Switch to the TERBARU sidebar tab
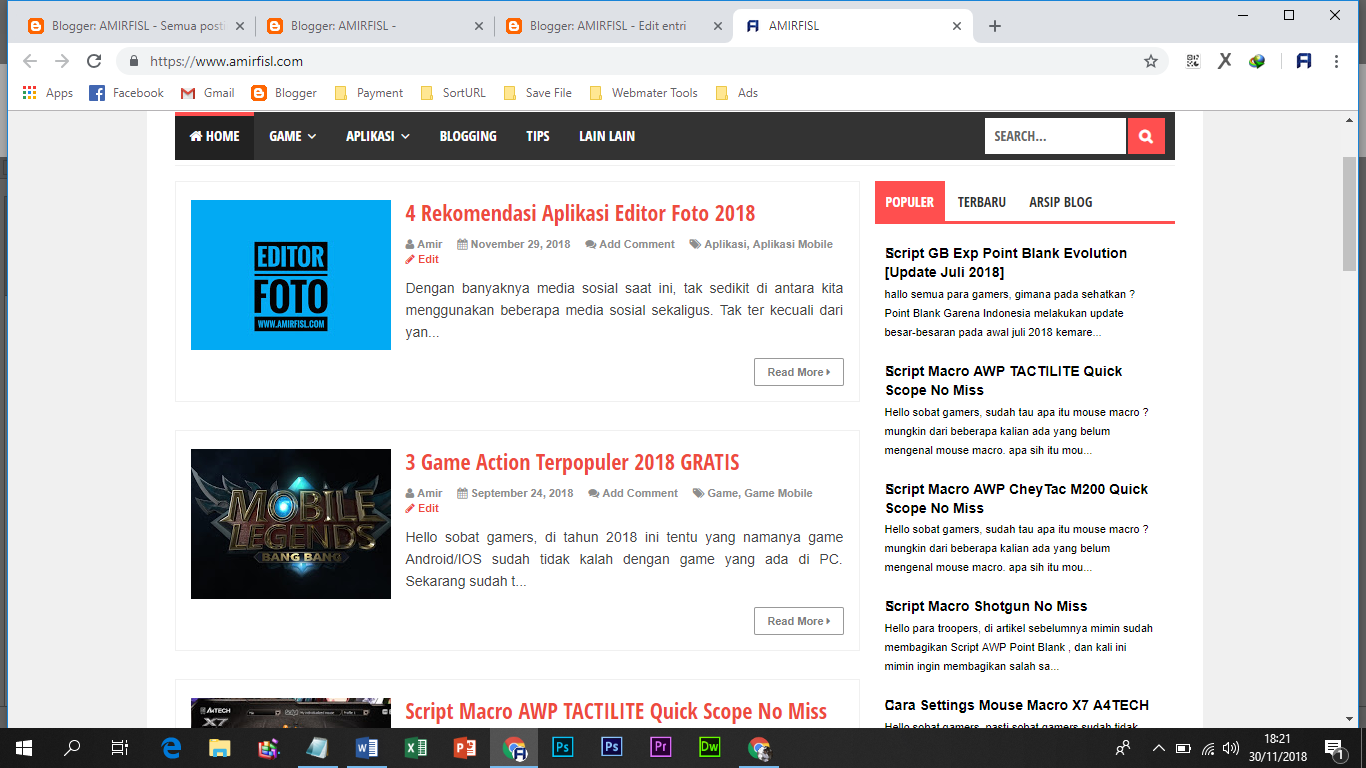 click(982, 202)
